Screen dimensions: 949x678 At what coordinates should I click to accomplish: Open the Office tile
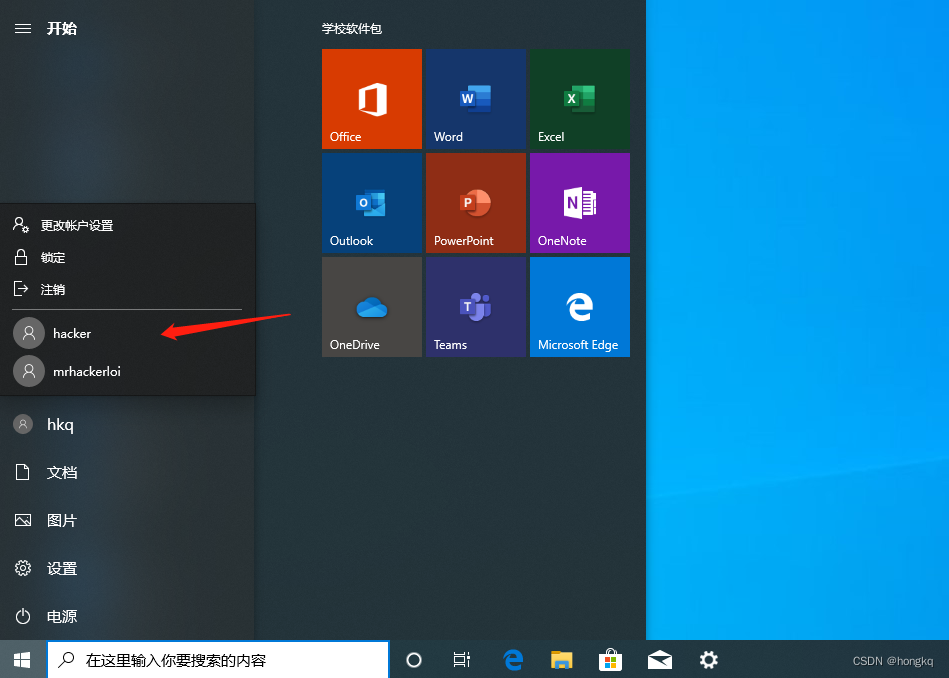click(x=372, y=99)
